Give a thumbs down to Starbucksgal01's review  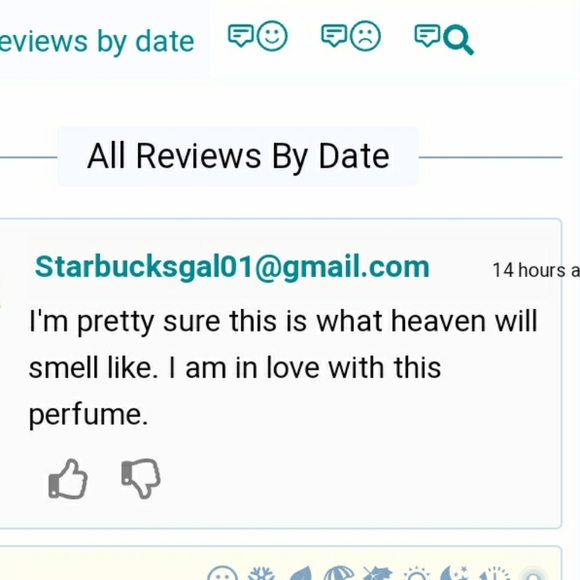point(141,479)
